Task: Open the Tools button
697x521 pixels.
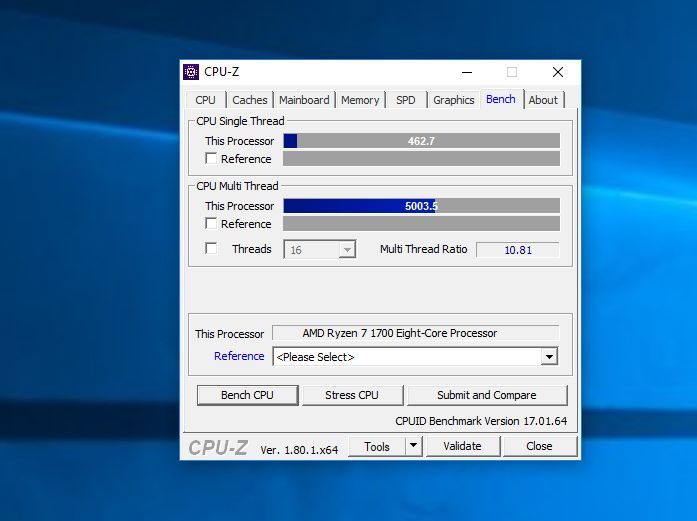Action: 377,446
